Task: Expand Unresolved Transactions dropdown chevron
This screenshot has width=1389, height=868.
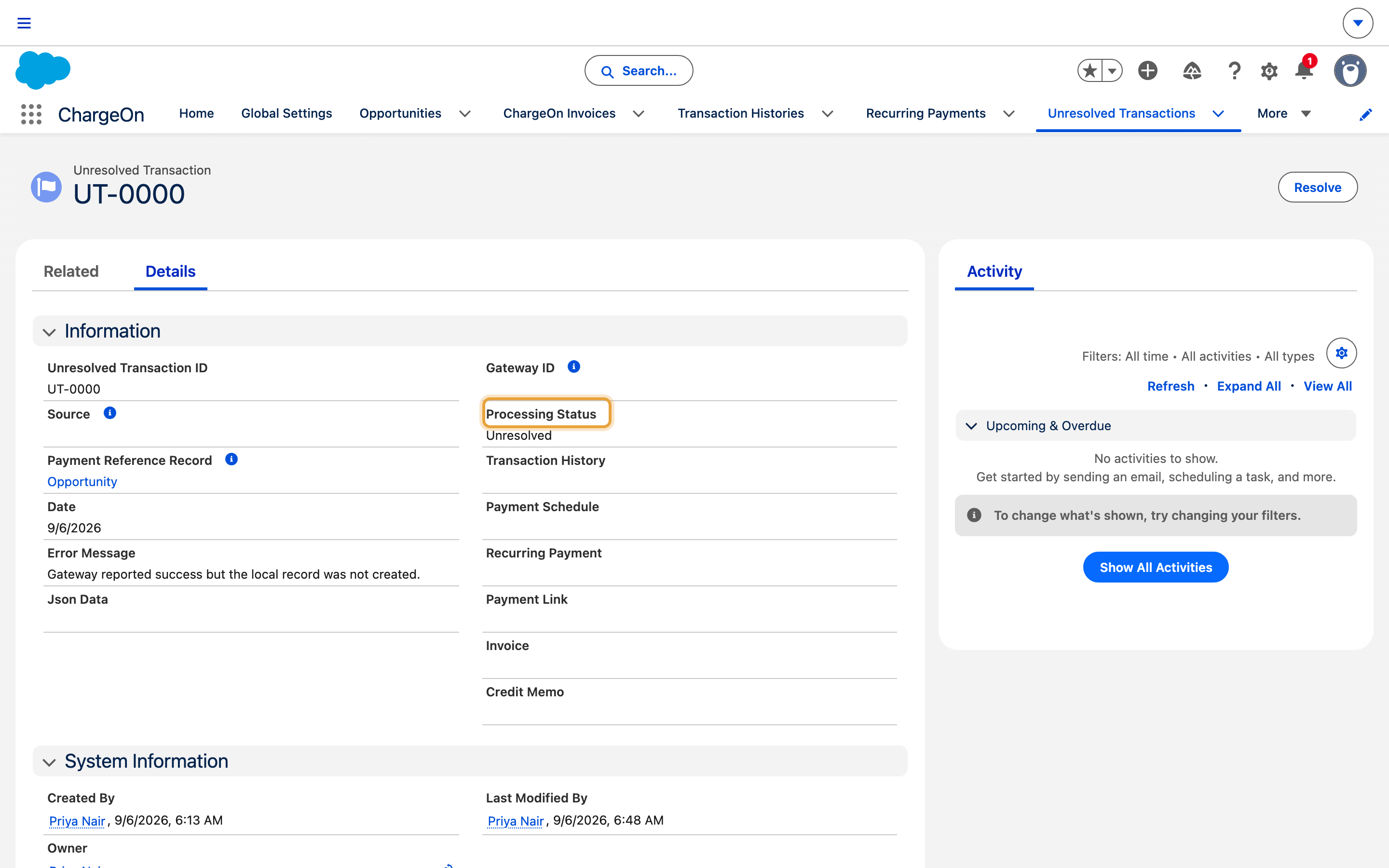Action: (1218, 114)
